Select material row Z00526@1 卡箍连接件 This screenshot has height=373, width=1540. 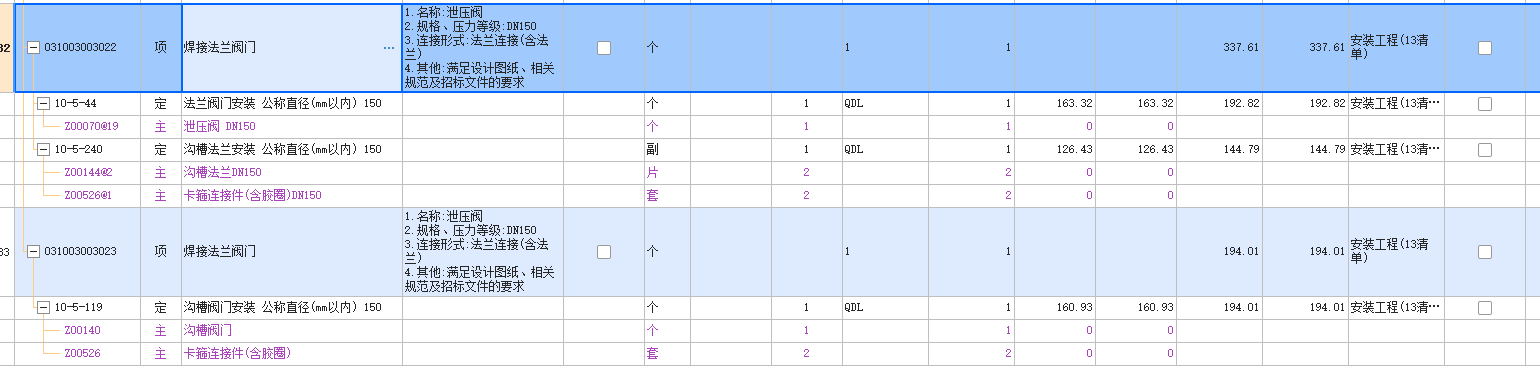770,195
